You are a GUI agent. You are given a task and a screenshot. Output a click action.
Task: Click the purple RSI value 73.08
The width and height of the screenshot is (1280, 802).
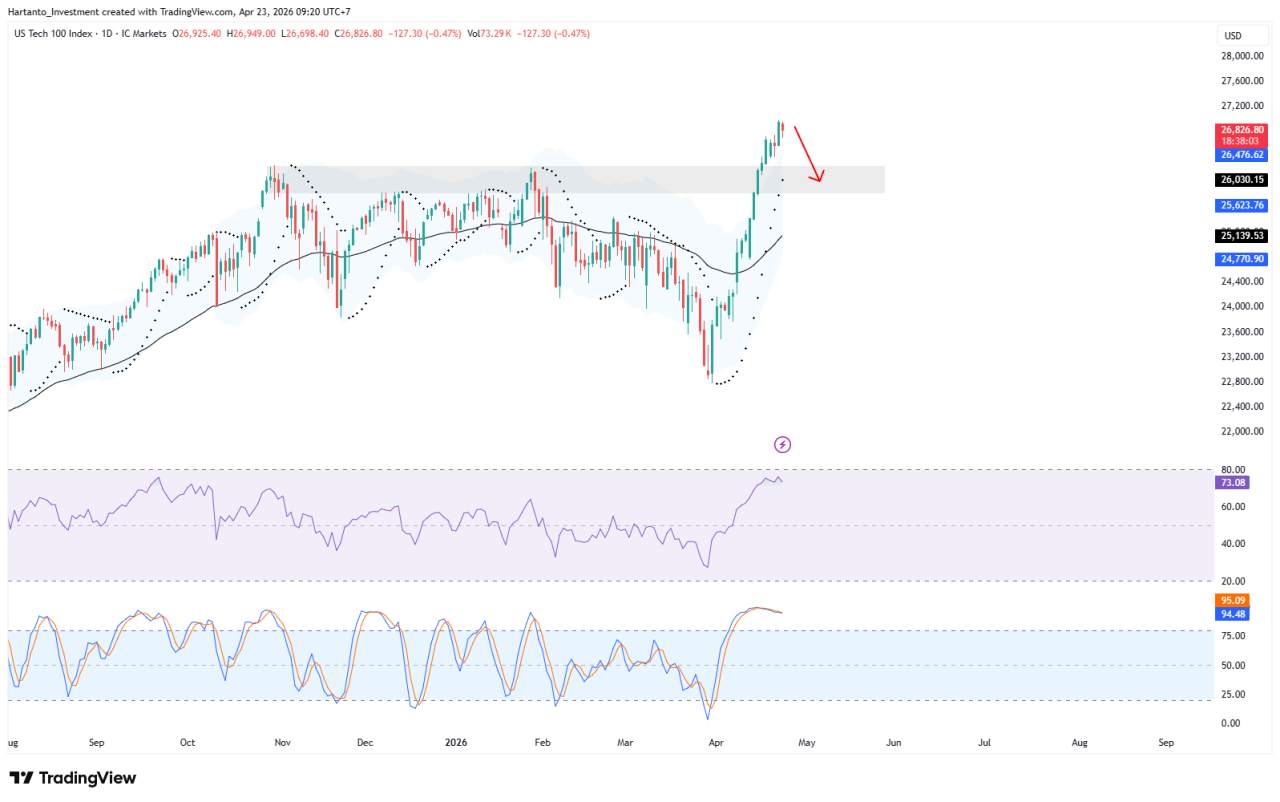(1232, 483)
